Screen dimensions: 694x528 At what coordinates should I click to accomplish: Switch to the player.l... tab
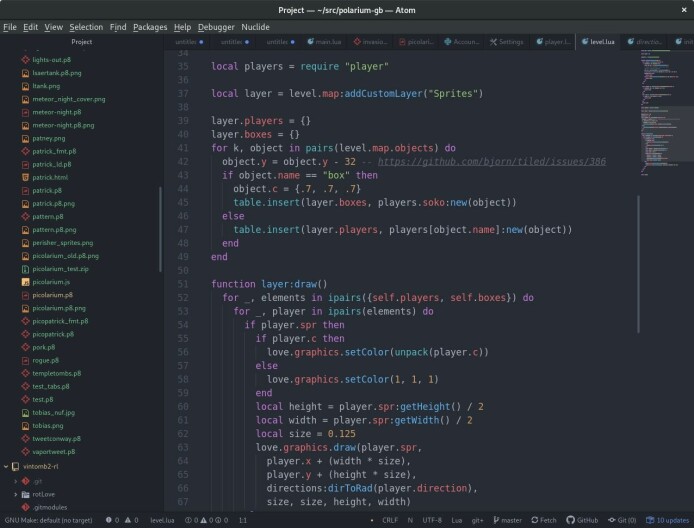pos(552,42)
